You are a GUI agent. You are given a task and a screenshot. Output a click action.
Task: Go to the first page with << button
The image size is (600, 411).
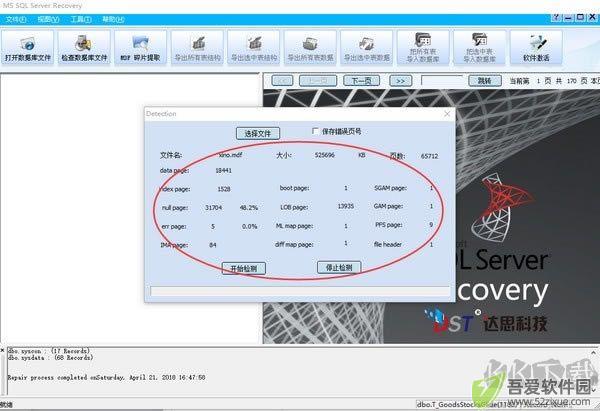pyautogui.click(x=282, y=81)
